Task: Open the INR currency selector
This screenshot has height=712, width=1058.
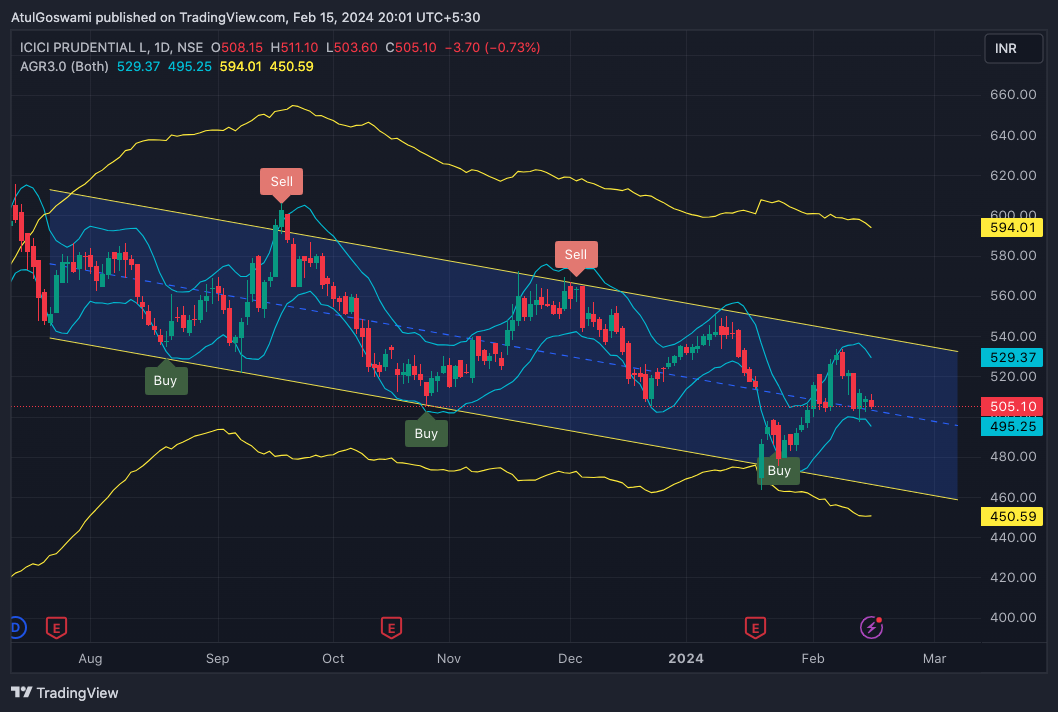Action: tap(1013, 49)
